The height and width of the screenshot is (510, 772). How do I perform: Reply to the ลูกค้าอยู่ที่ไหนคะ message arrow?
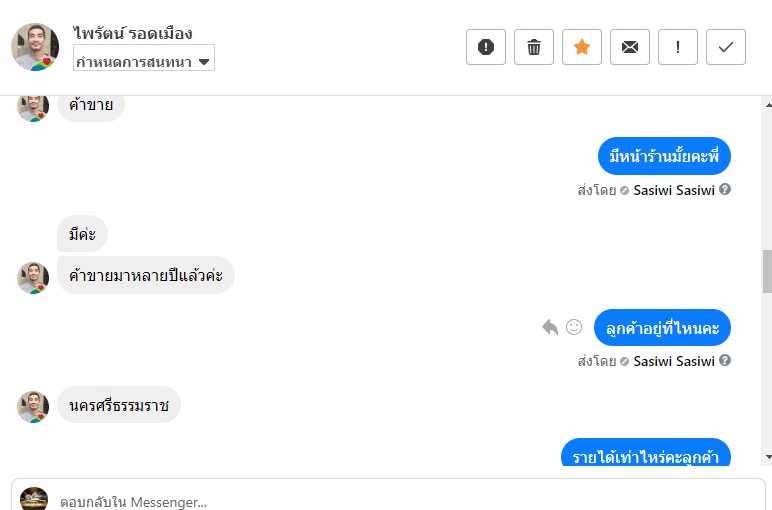(x=549, y=327)
